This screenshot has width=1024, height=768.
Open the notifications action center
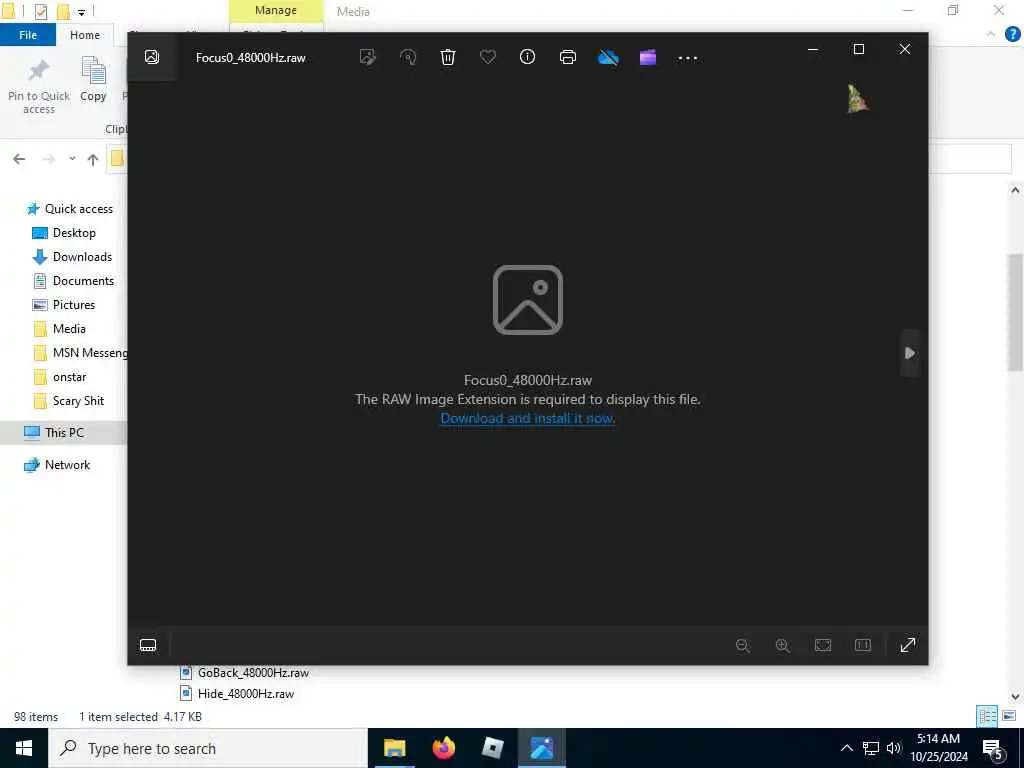(993, 749)
